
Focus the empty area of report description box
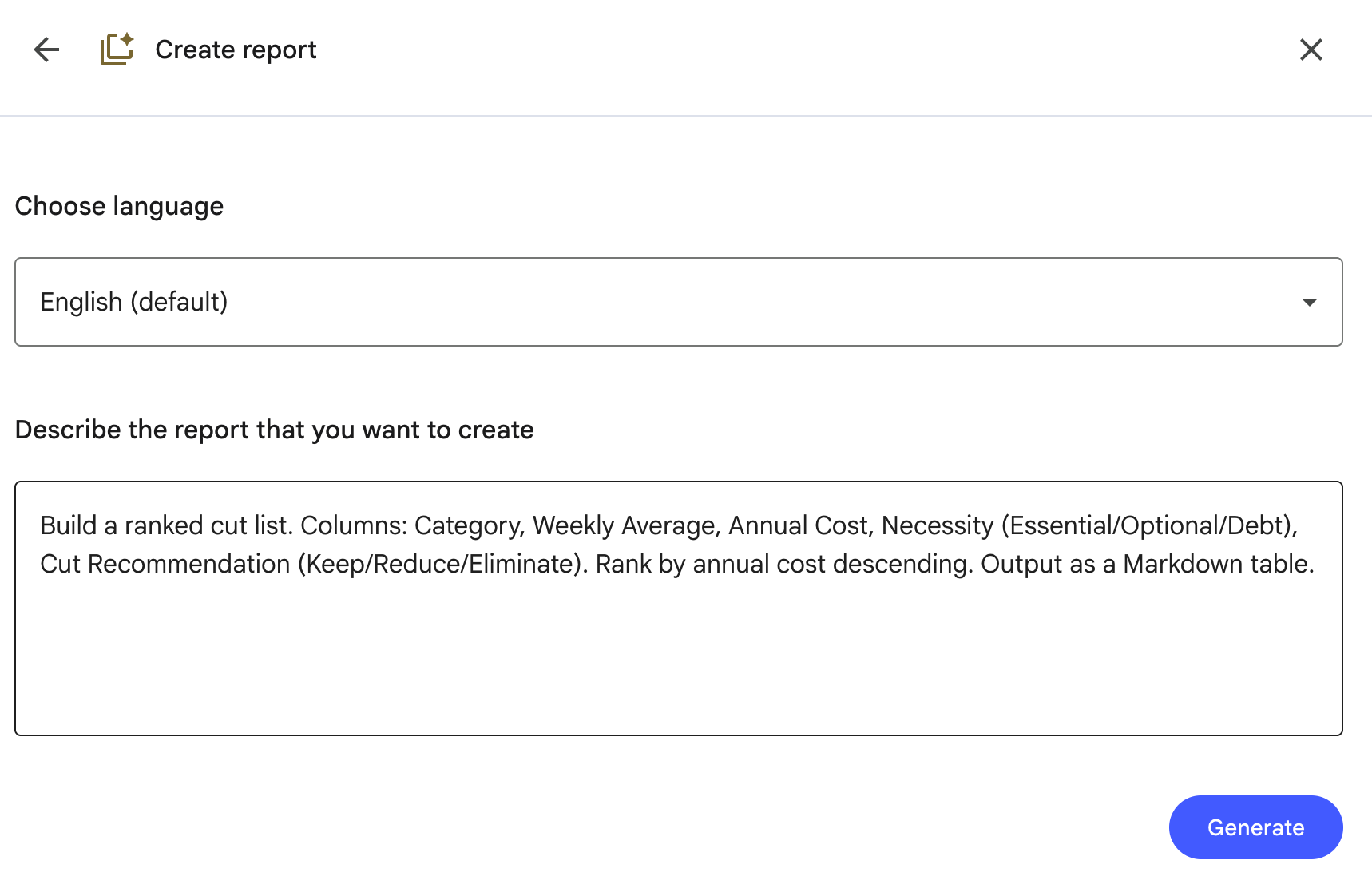(x=678, y=655)
